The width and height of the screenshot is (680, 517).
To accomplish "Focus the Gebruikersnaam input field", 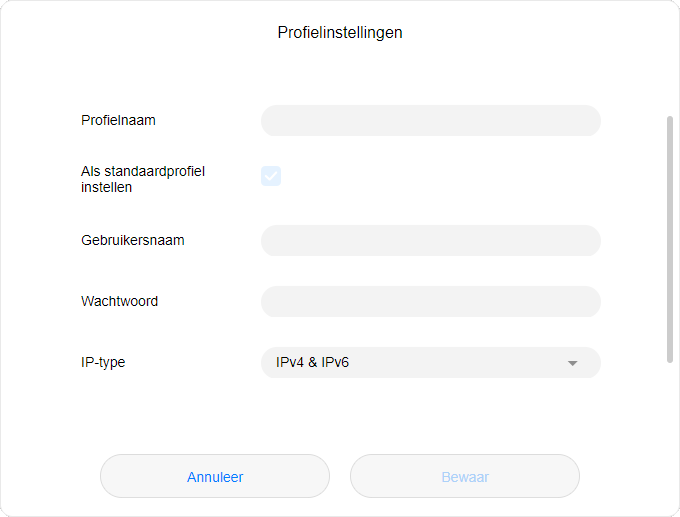I will coord(430,241).
